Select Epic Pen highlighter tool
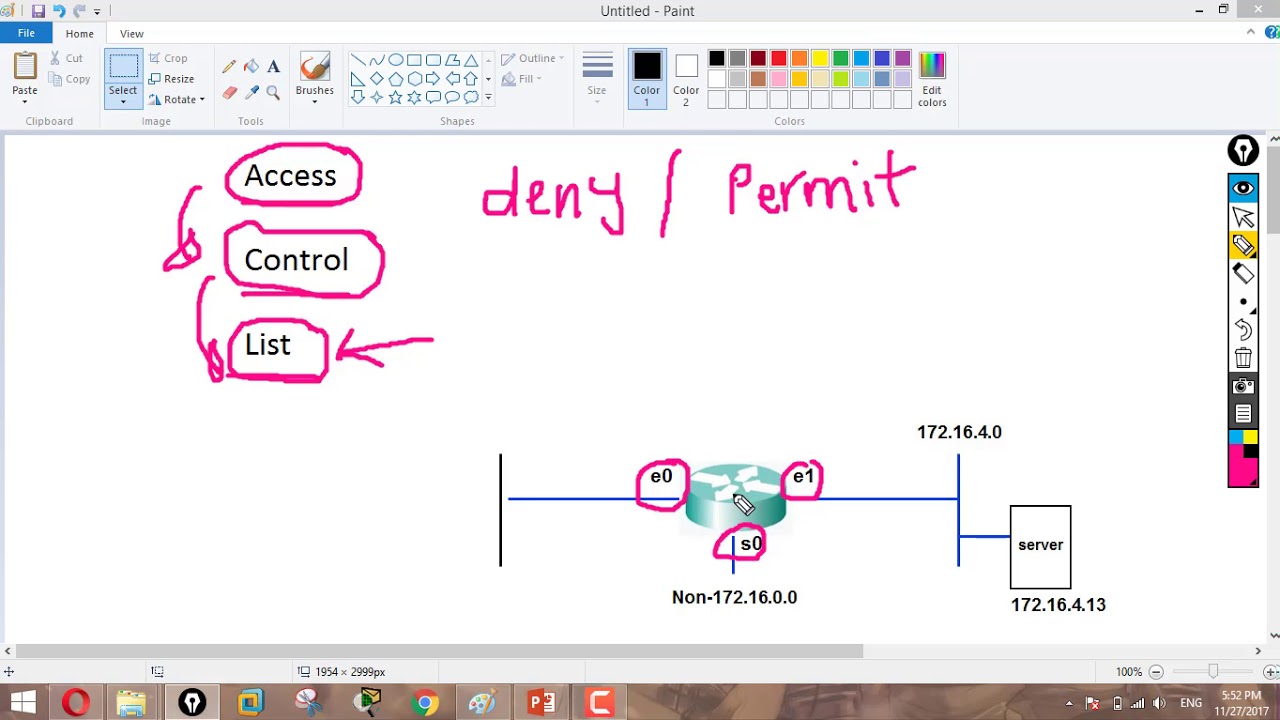Viewport: 1280px width, 720px height. pyautogui.click(x=1243, y=245)
